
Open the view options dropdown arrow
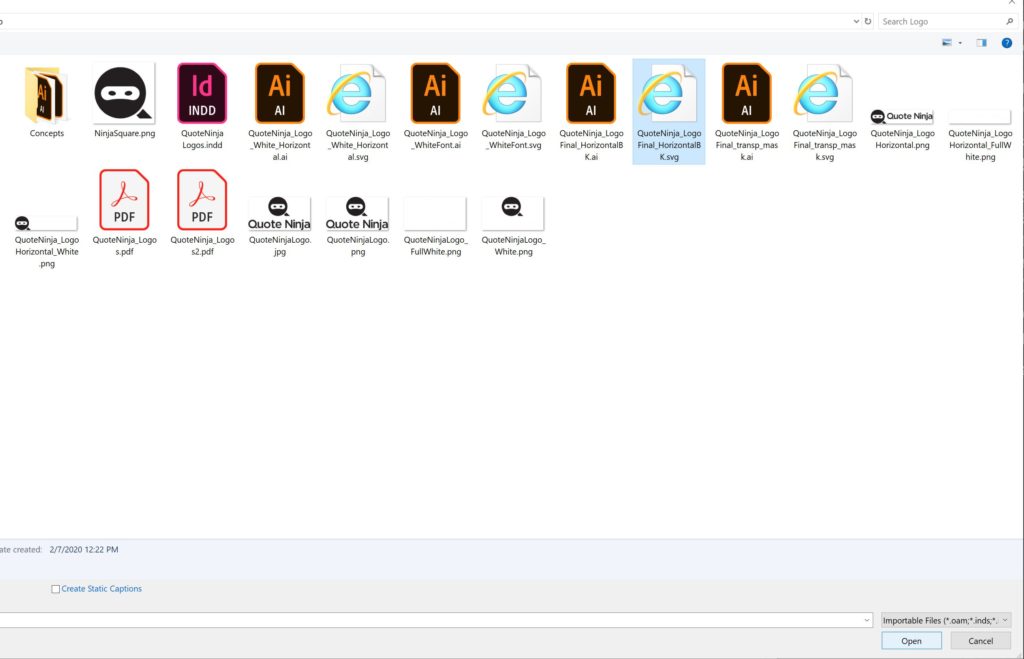(960, 43)
